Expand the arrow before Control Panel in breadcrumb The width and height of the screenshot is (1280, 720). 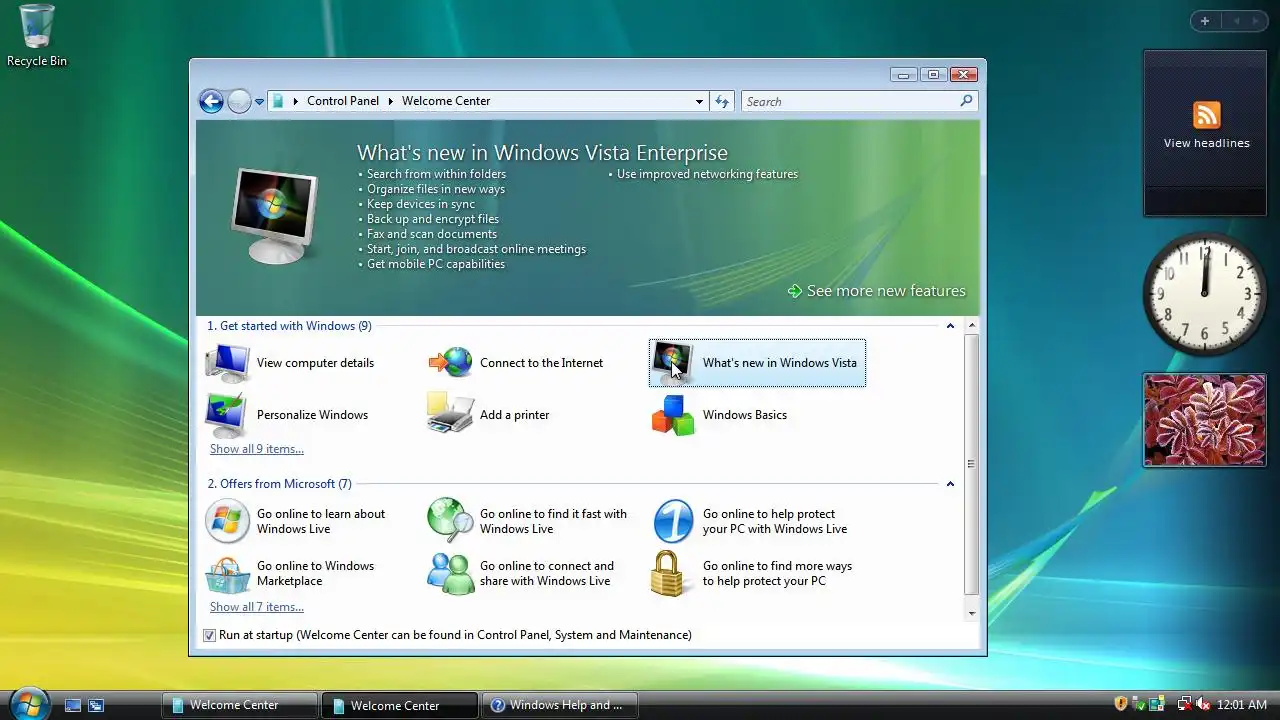tap(296, 101)
